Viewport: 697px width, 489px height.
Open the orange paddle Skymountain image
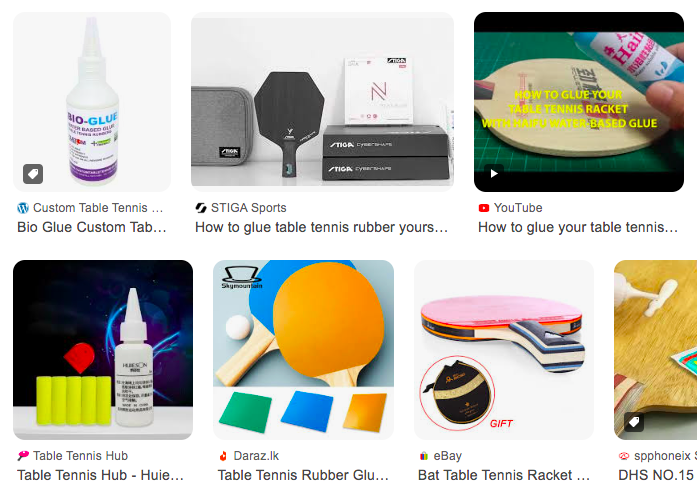303,350
